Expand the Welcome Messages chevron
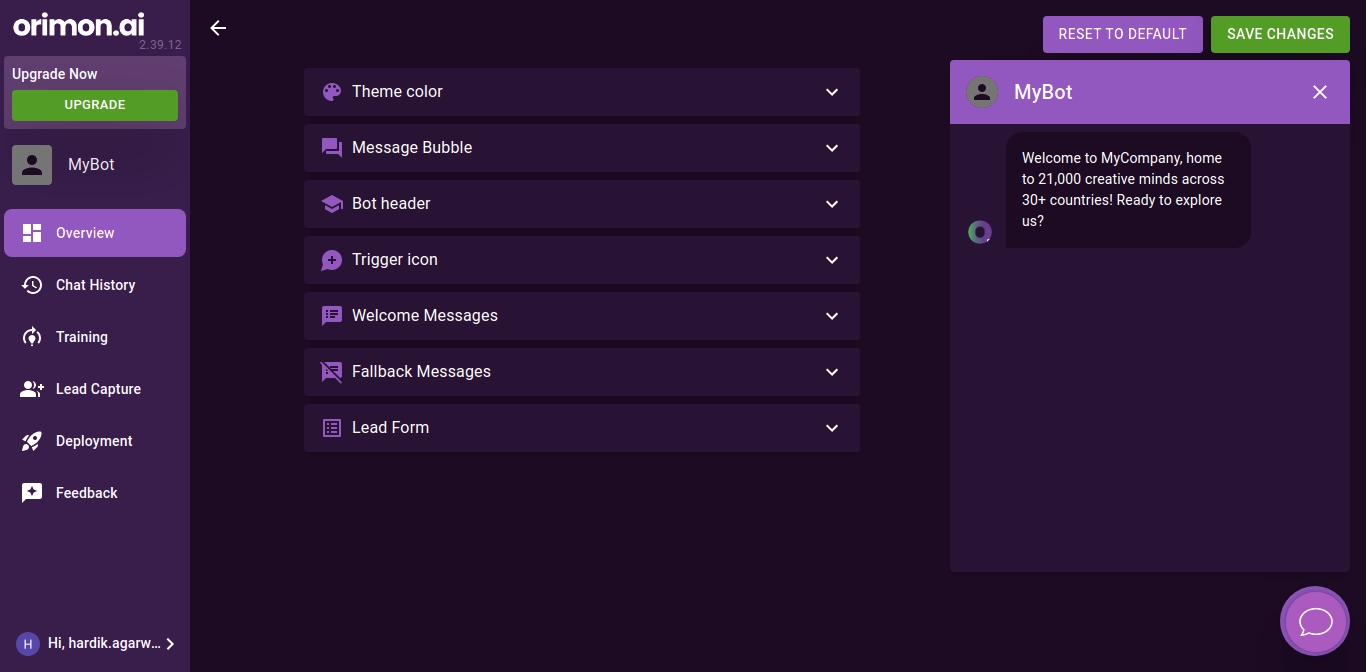Screen dimensions: 1366x672 [x=832, y=316]
